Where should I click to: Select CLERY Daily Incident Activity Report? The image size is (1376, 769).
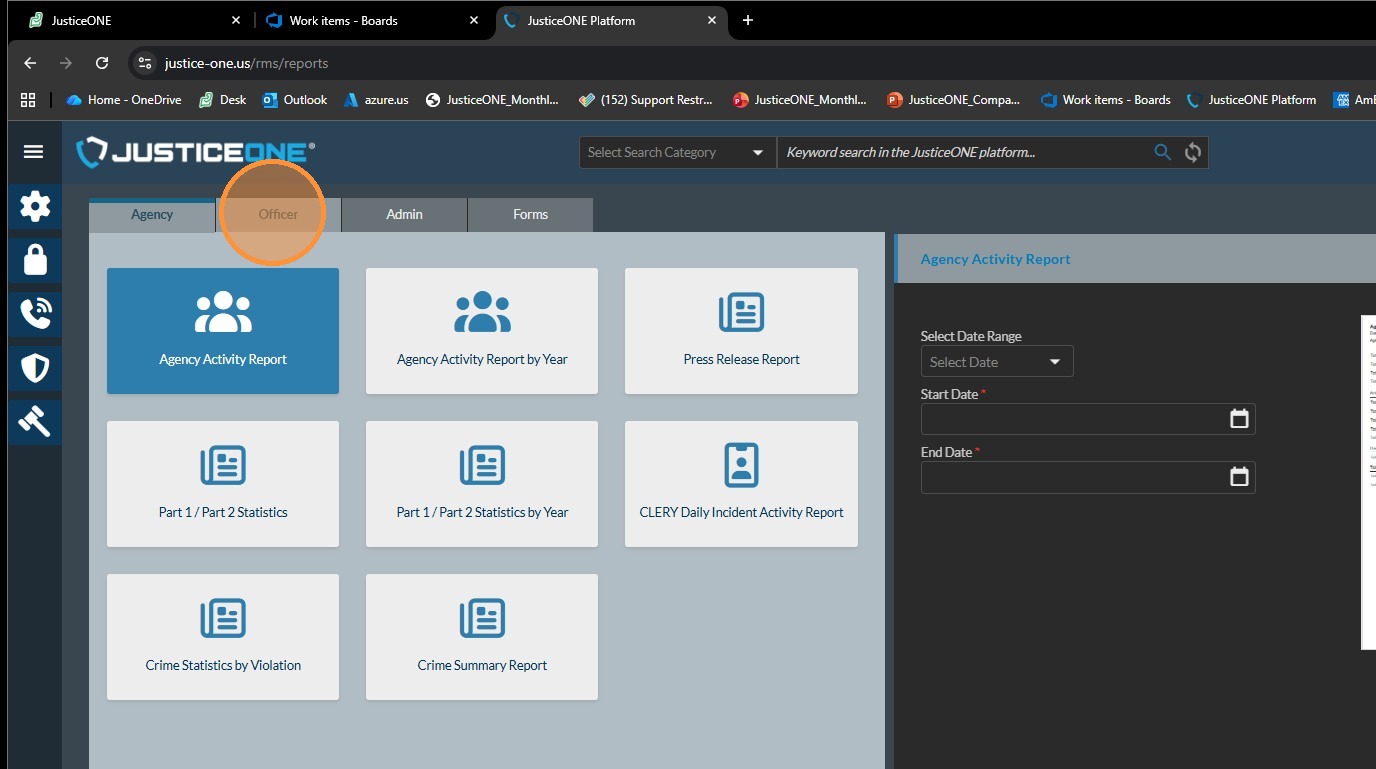(x=741, y=484)
